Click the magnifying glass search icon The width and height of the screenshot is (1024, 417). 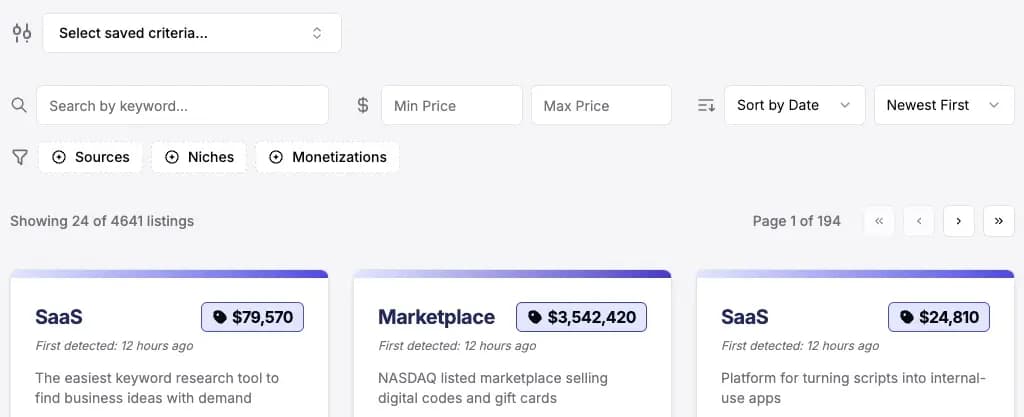(20, 105)
